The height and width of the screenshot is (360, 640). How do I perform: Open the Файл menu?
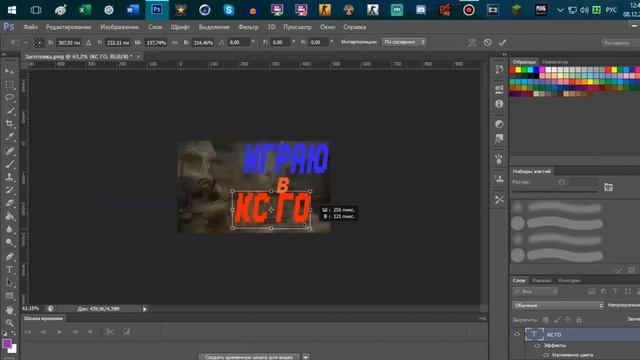click(x=30, y=27)
